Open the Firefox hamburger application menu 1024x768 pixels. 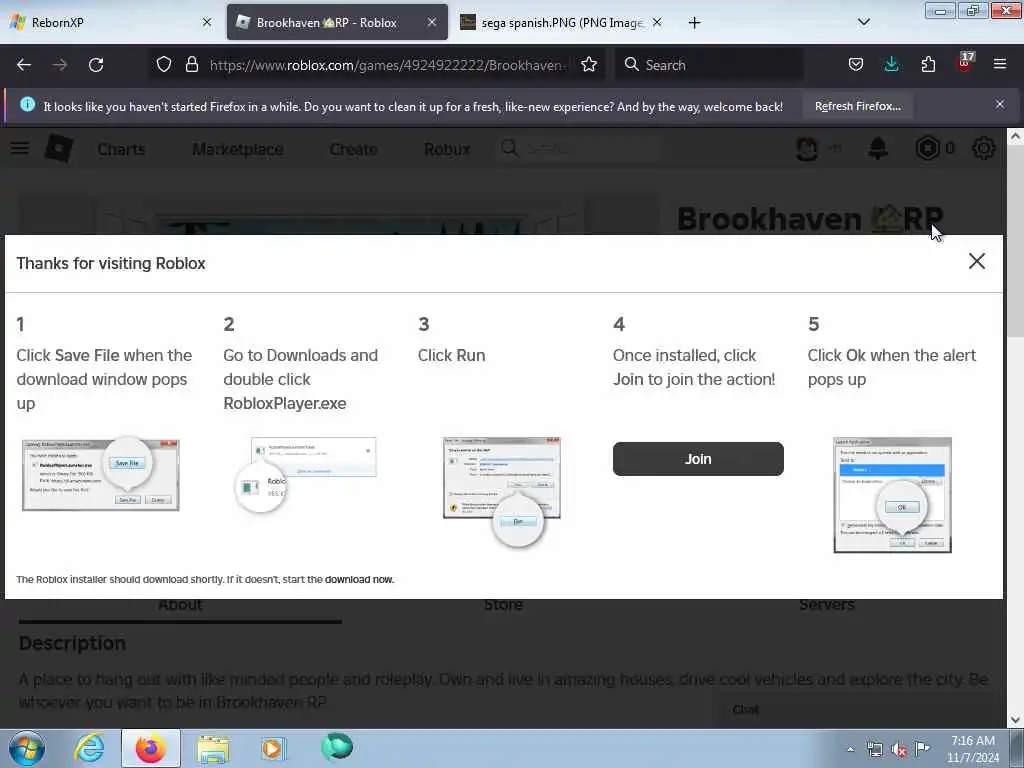pos(1000,64)
